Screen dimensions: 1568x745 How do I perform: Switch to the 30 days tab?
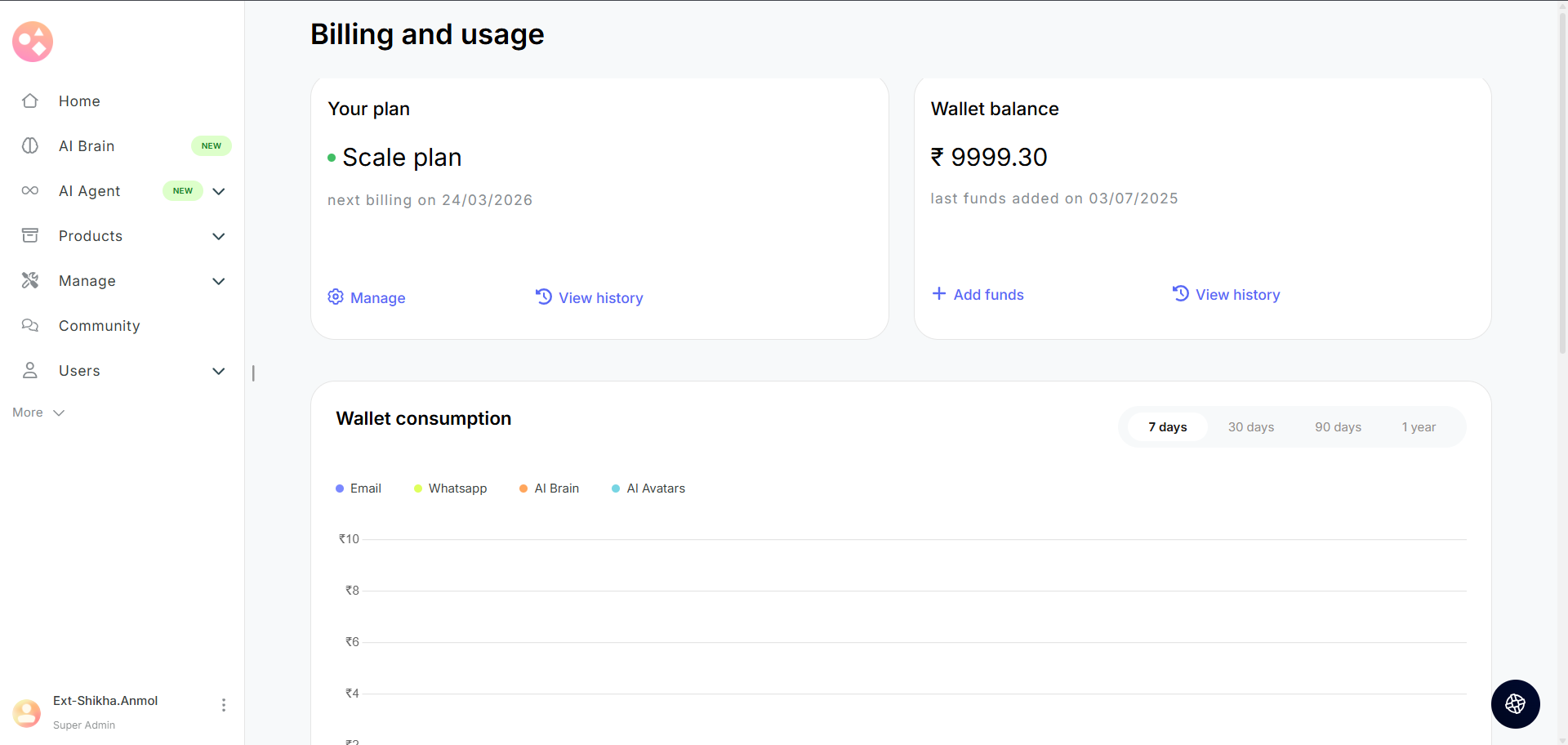1250,427
